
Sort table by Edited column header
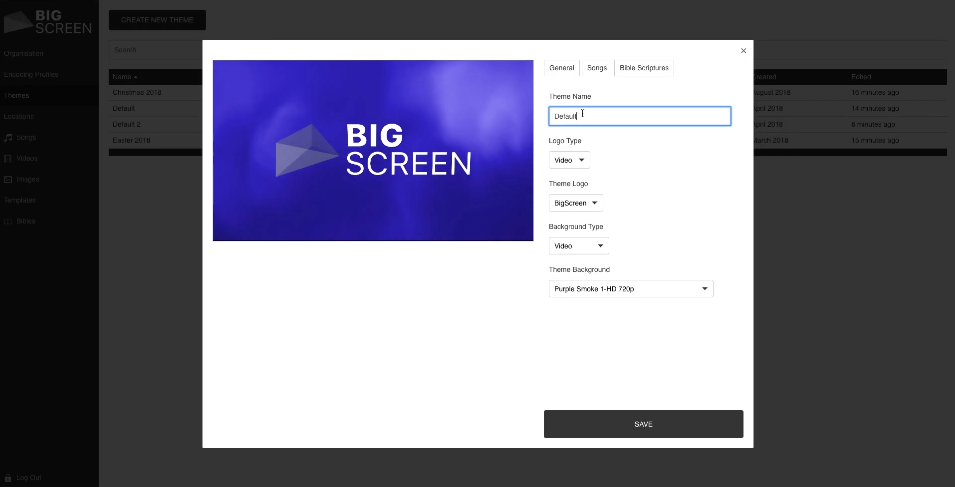click(861, 77)
